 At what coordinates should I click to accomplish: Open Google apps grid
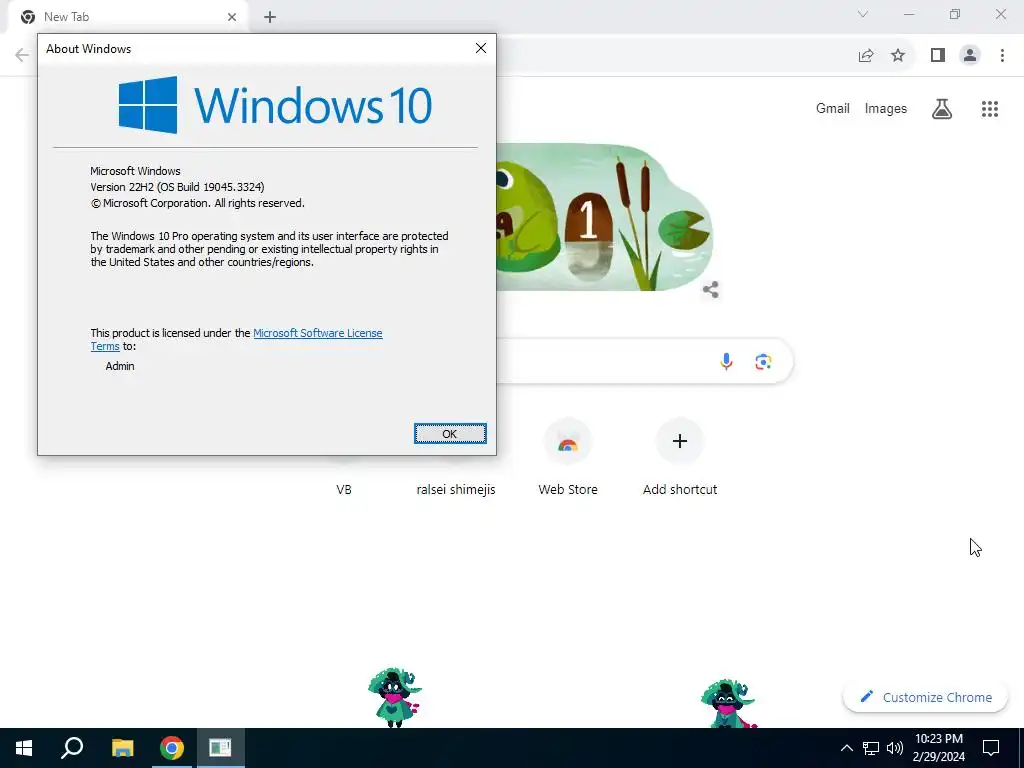pyautogui.click(x=990, y=108)
